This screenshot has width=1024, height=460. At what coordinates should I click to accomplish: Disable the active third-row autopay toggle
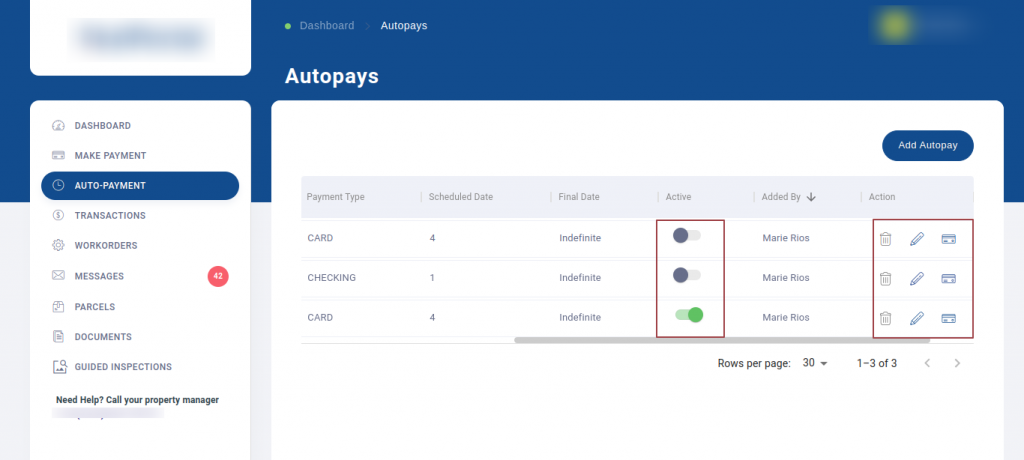[x=689, y=315]
